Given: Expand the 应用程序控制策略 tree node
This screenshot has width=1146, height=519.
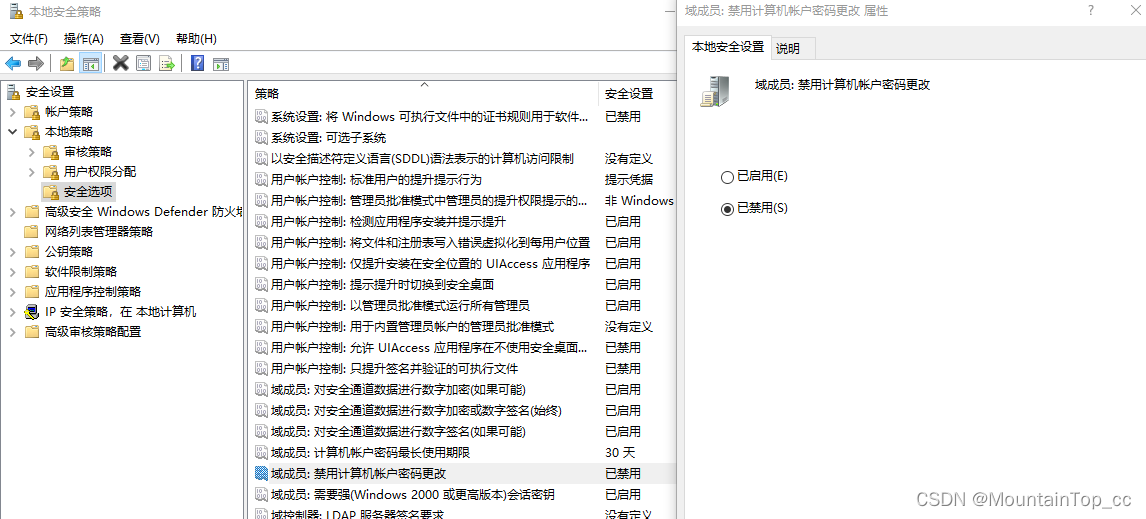Looking at the screenshot, I should (x=12, y=292).
